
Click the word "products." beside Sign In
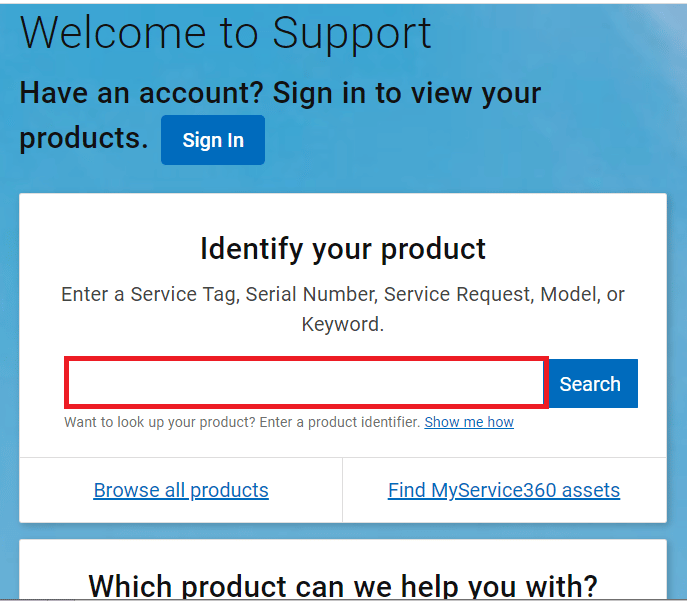[84, 138]
